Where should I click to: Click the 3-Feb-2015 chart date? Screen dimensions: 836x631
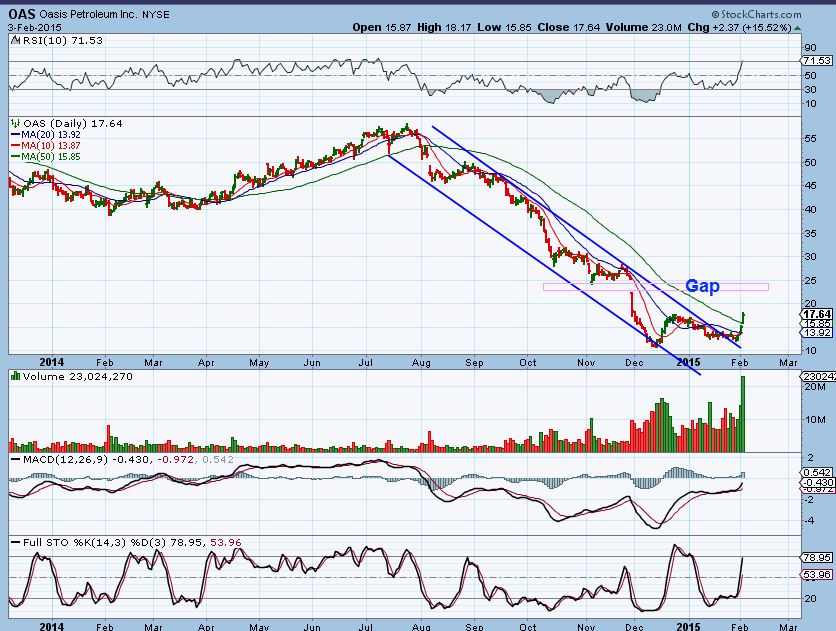pos(35,27)
